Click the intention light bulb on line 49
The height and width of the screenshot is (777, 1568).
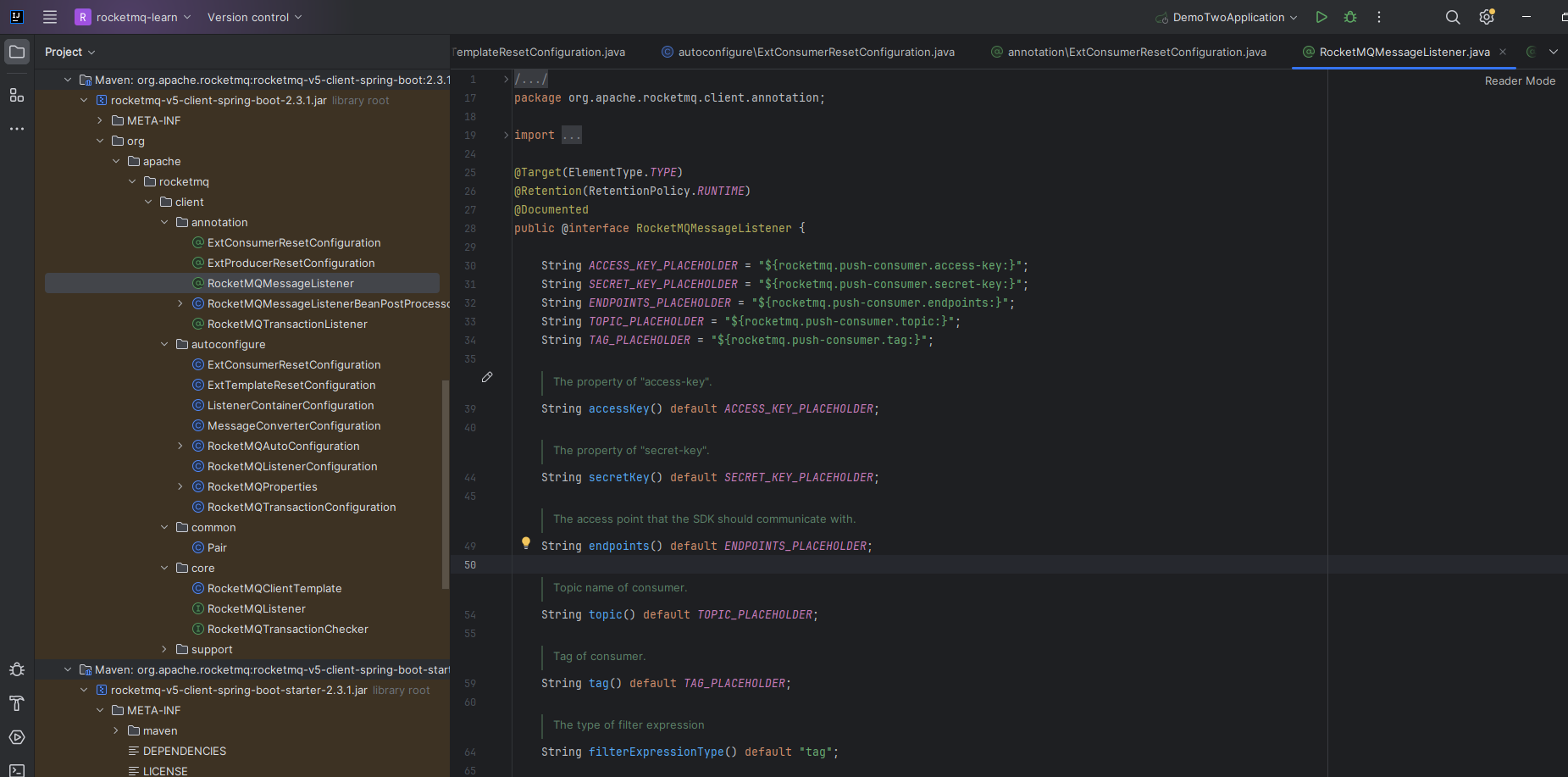coord(526,543)
